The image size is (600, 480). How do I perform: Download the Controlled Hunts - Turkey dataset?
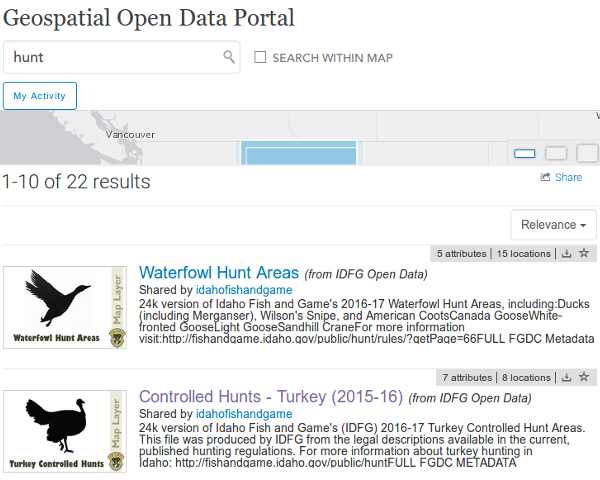(567, 378)
